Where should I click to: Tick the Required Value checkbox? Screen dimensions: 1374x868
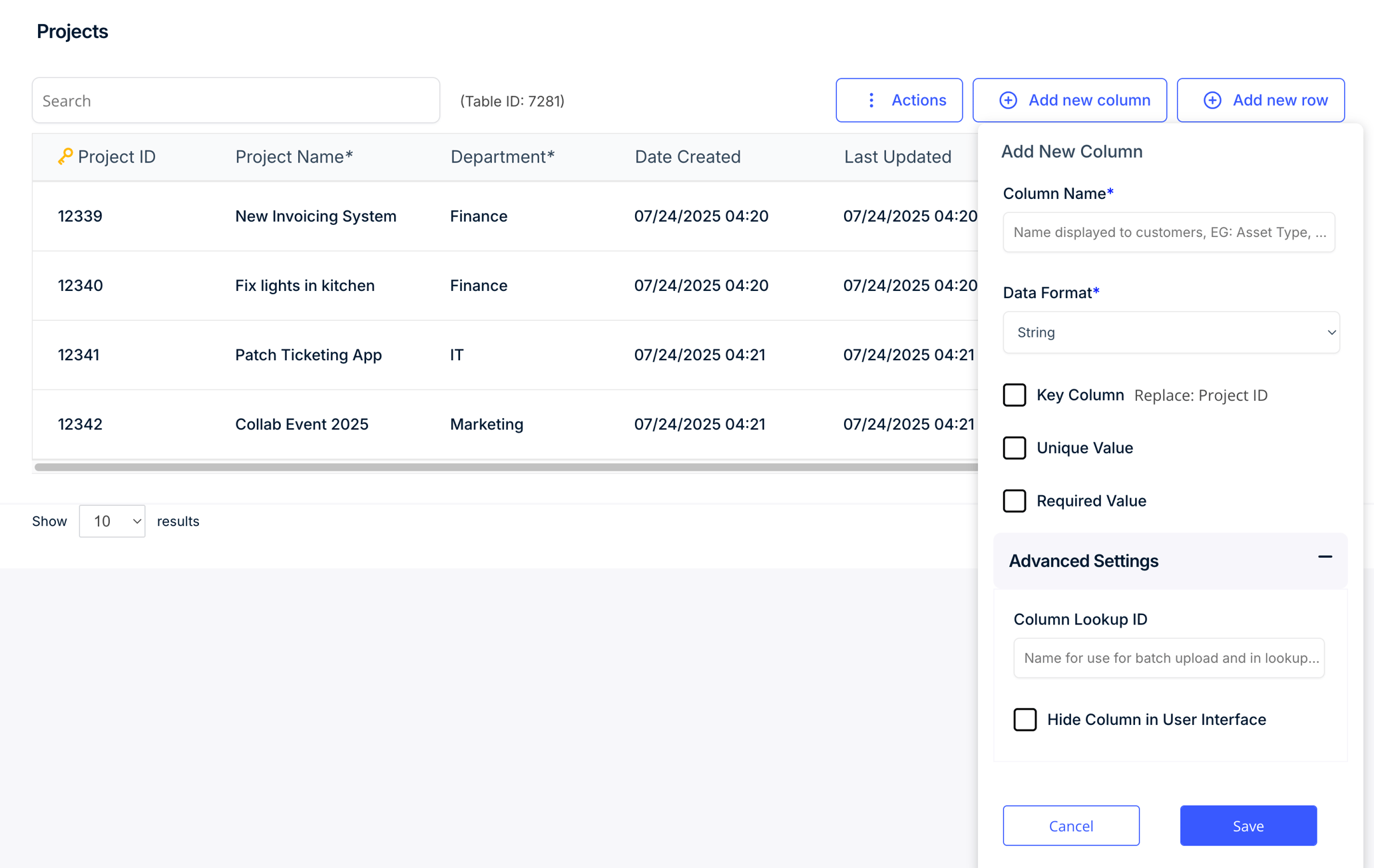pos(1015,501)
